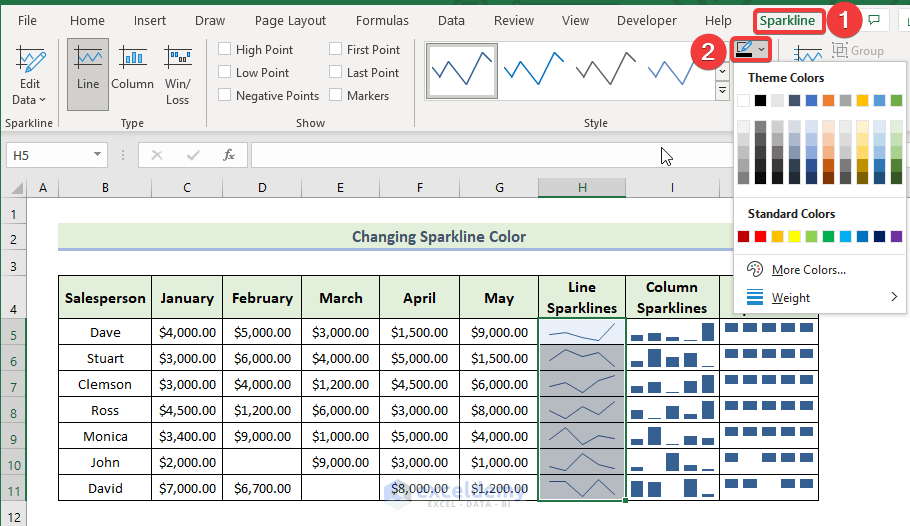Screen dimensions: 910x526
Task: Click the Sparkline Color pen icon
Action: pos(743,49)
